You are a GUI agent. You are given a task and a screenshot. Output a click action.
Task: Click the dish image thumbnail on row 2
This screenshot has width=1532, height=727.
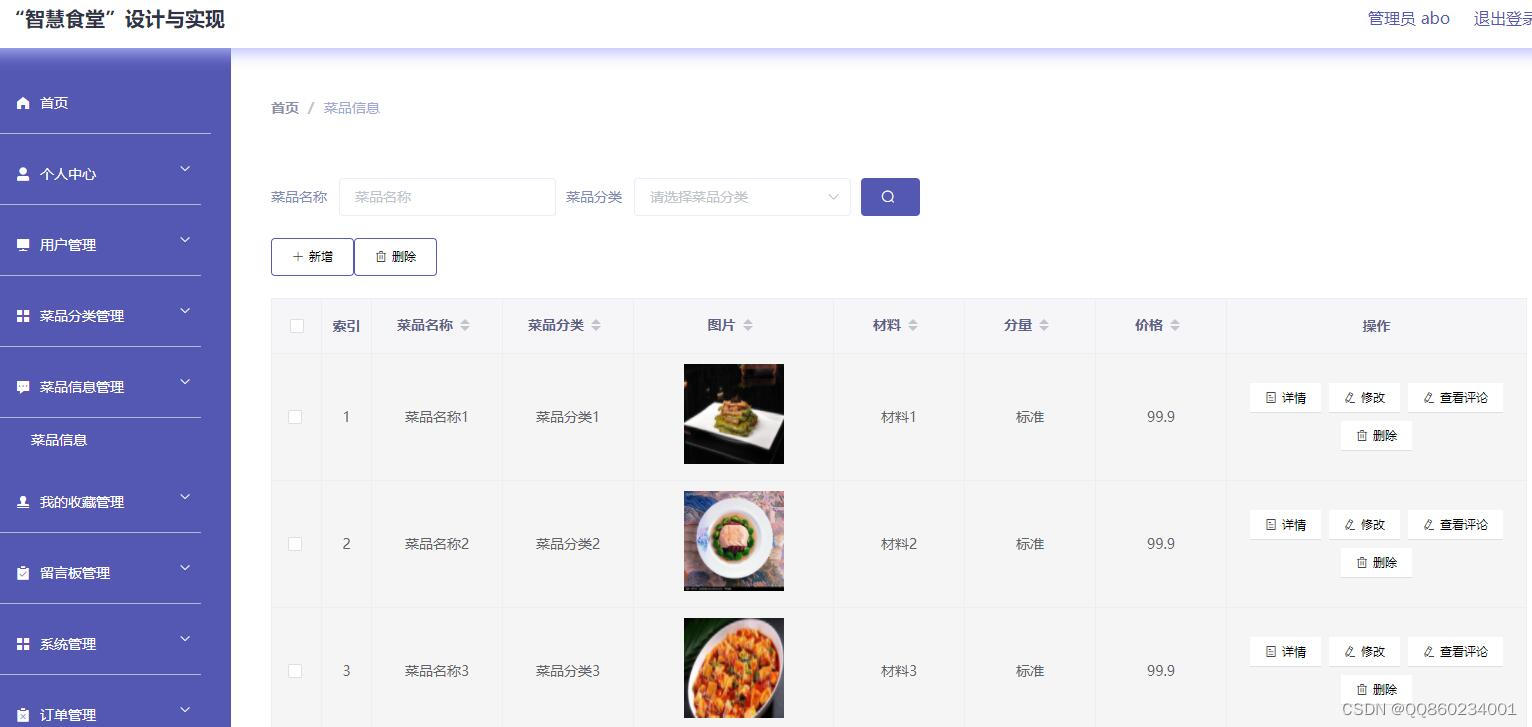[x=733, y=540]
